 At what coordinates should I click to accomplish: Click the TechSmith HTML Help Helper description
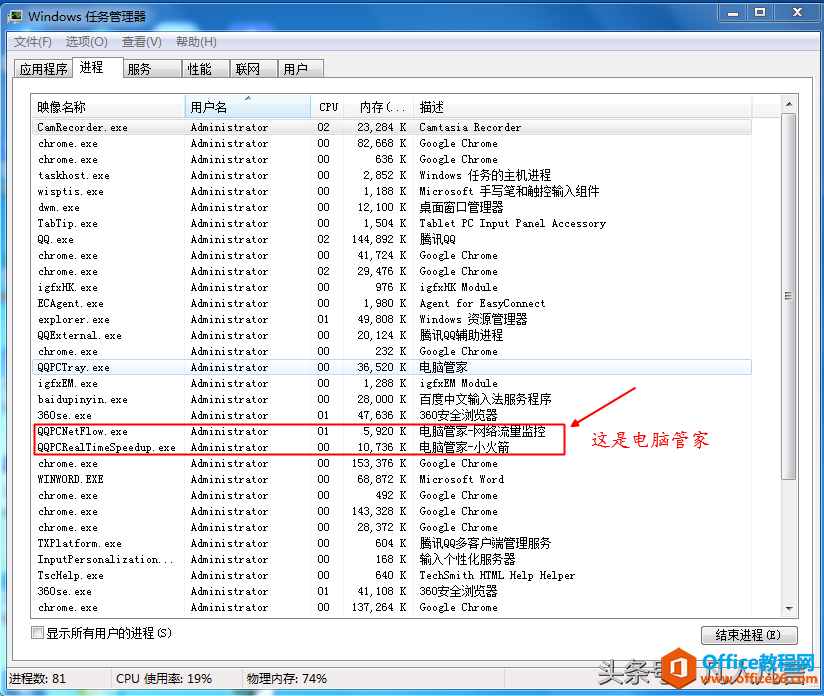coord(497,575)
